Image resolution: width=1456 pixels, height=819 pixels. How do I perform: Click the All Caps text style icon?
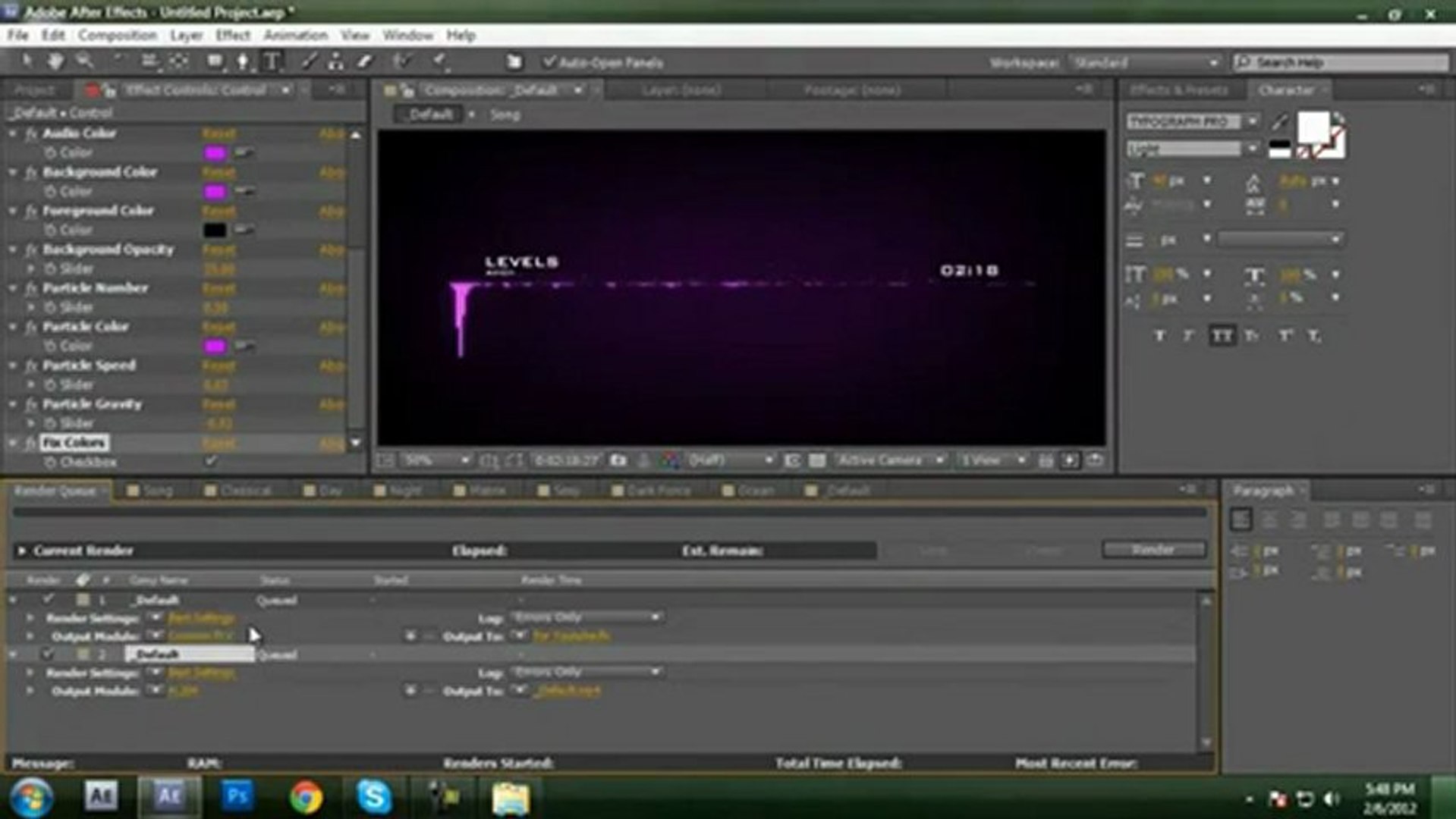point(1221,336)
